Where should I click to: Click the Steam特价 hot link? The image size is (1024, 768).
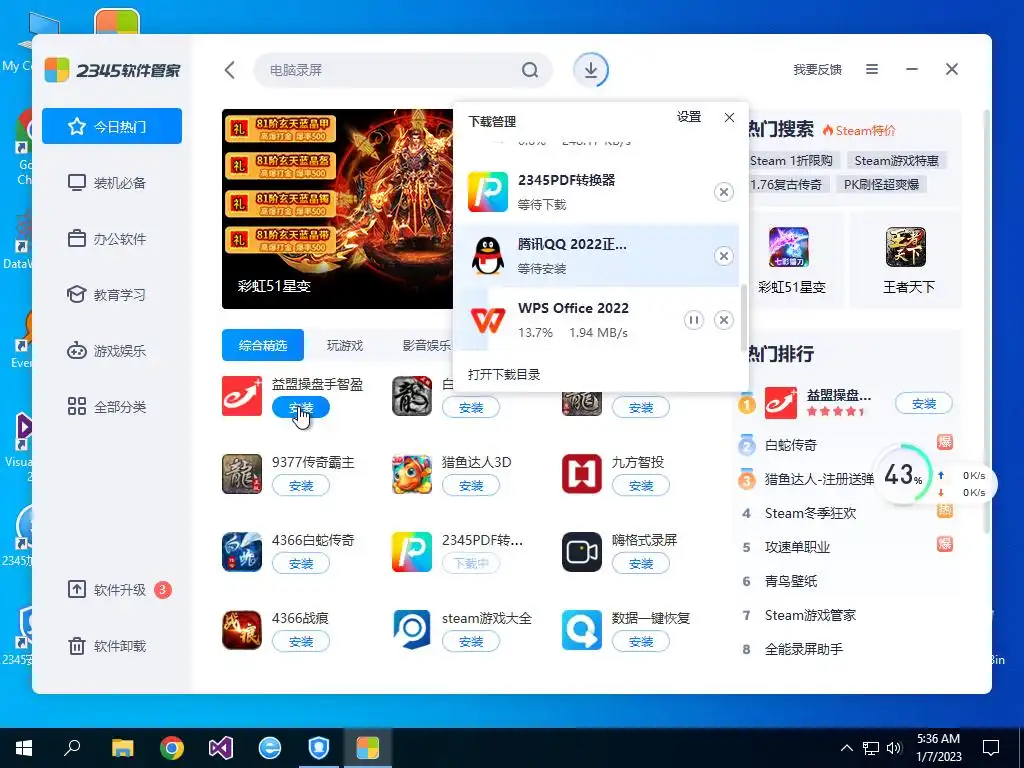point(859,131)
